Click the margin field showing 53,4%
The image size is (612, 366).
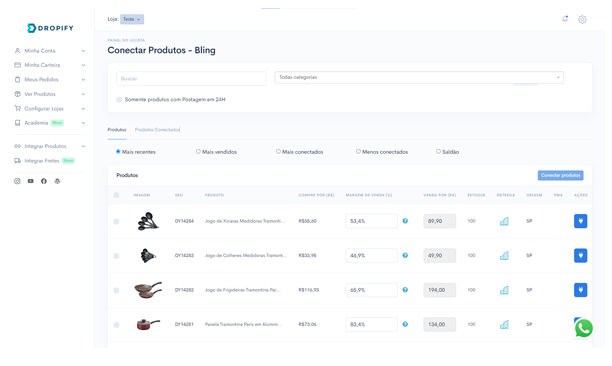pos(372,221)
